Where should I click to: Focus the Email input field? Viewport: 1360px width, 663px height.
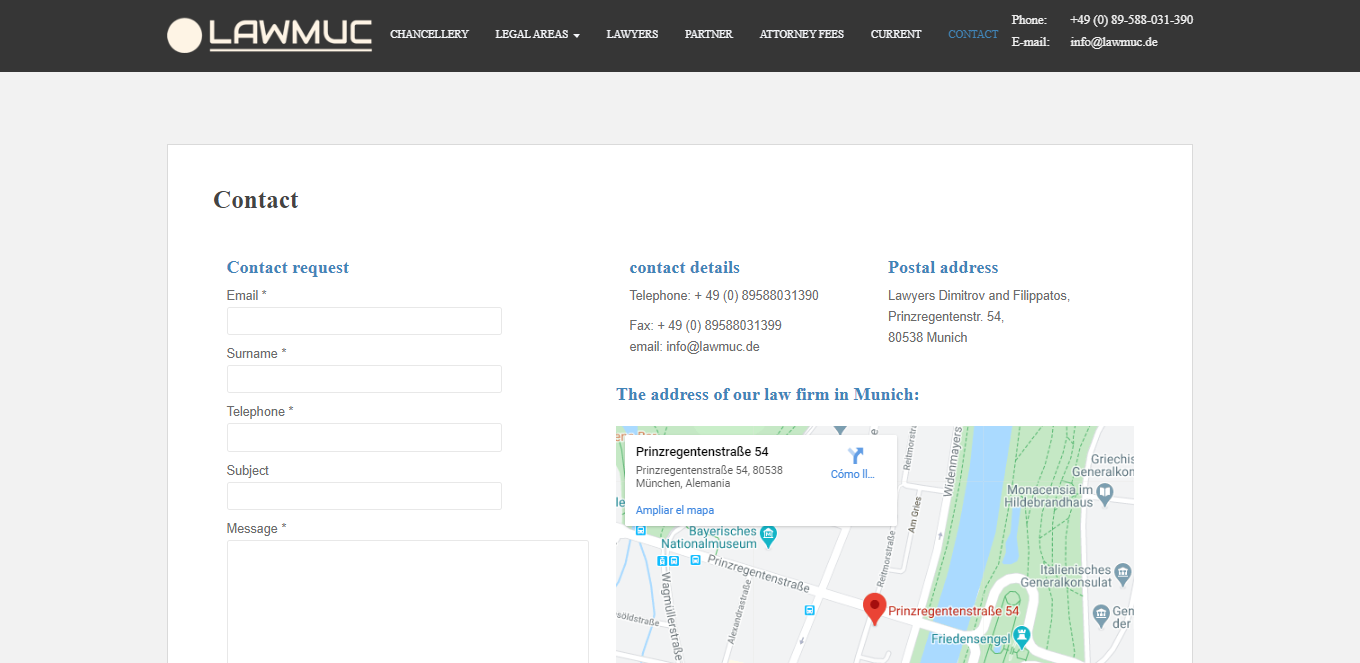(x=364, y=321)
